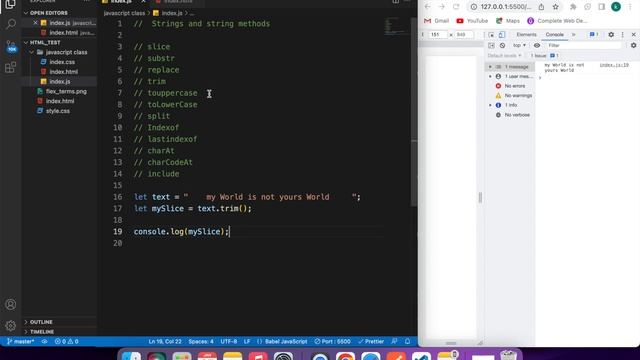Open Gmail bookmark
The image size is (640, 360).
click(x=436, y=21)
